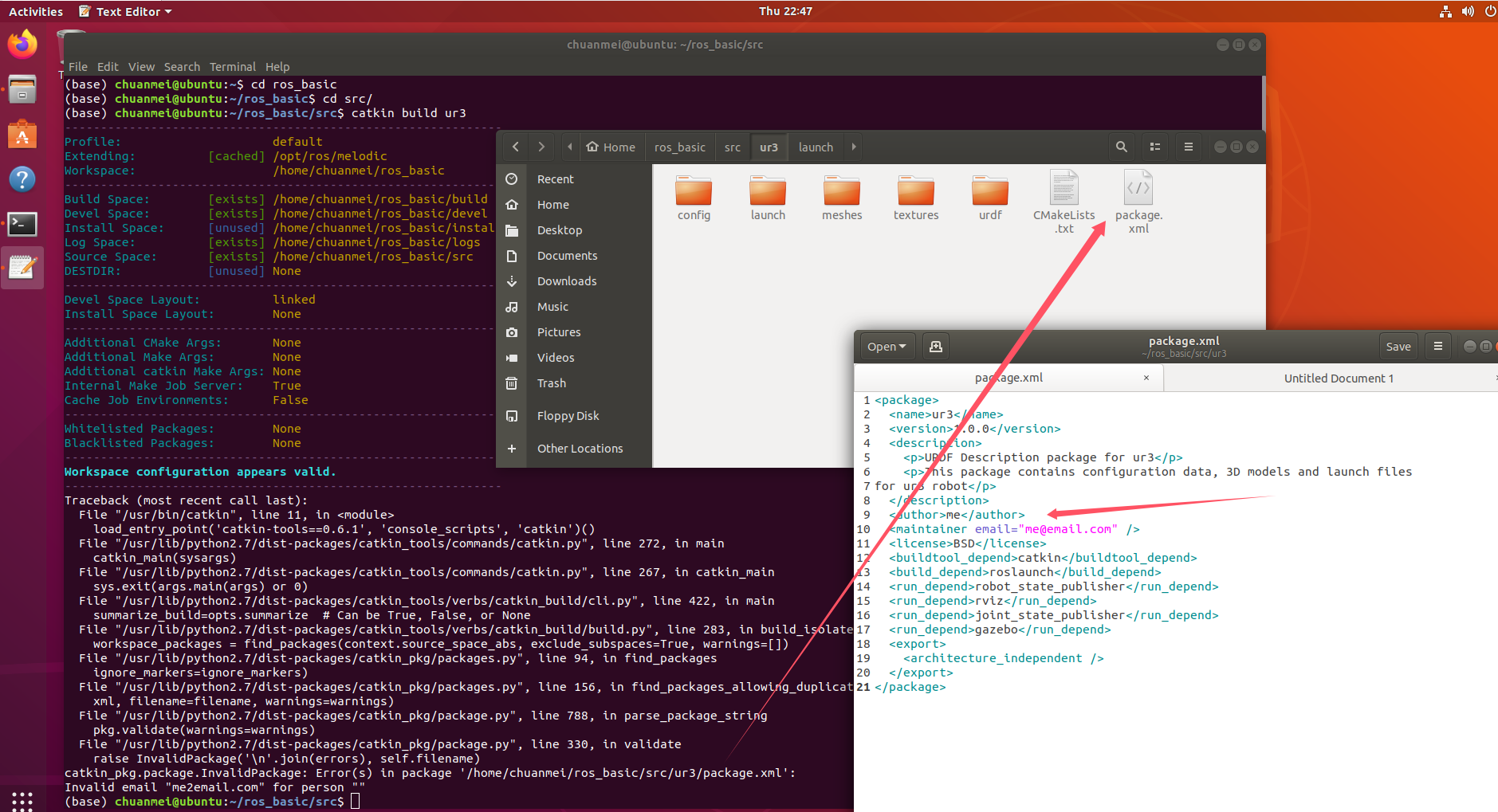This screenshot has height=812, width=1498.
Task: Open the Open file dropdown in gedit
Action: [x=886, y=345]
